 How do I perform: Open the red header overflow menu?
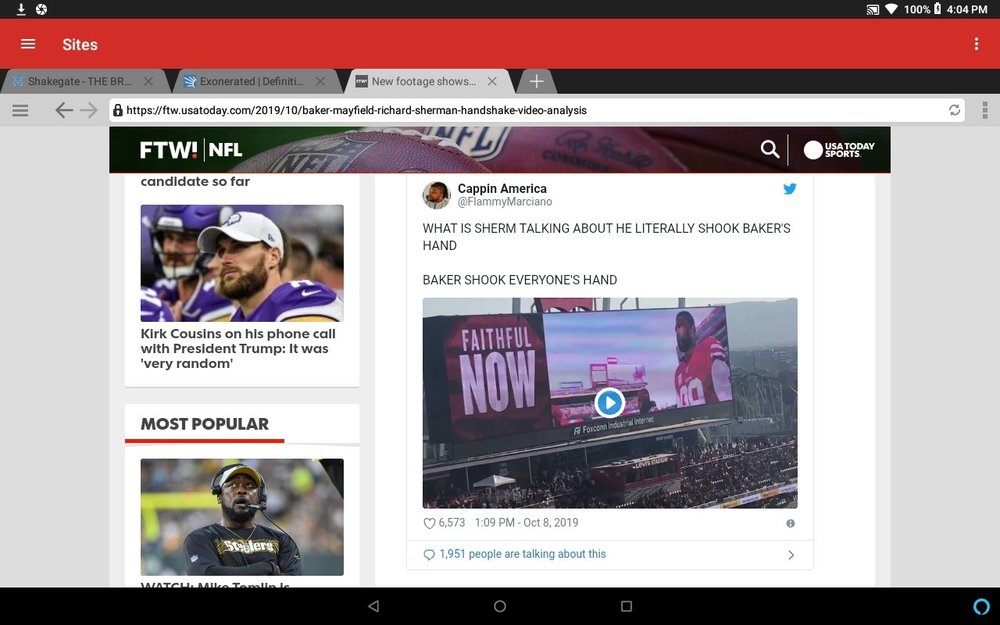point(976,43)
